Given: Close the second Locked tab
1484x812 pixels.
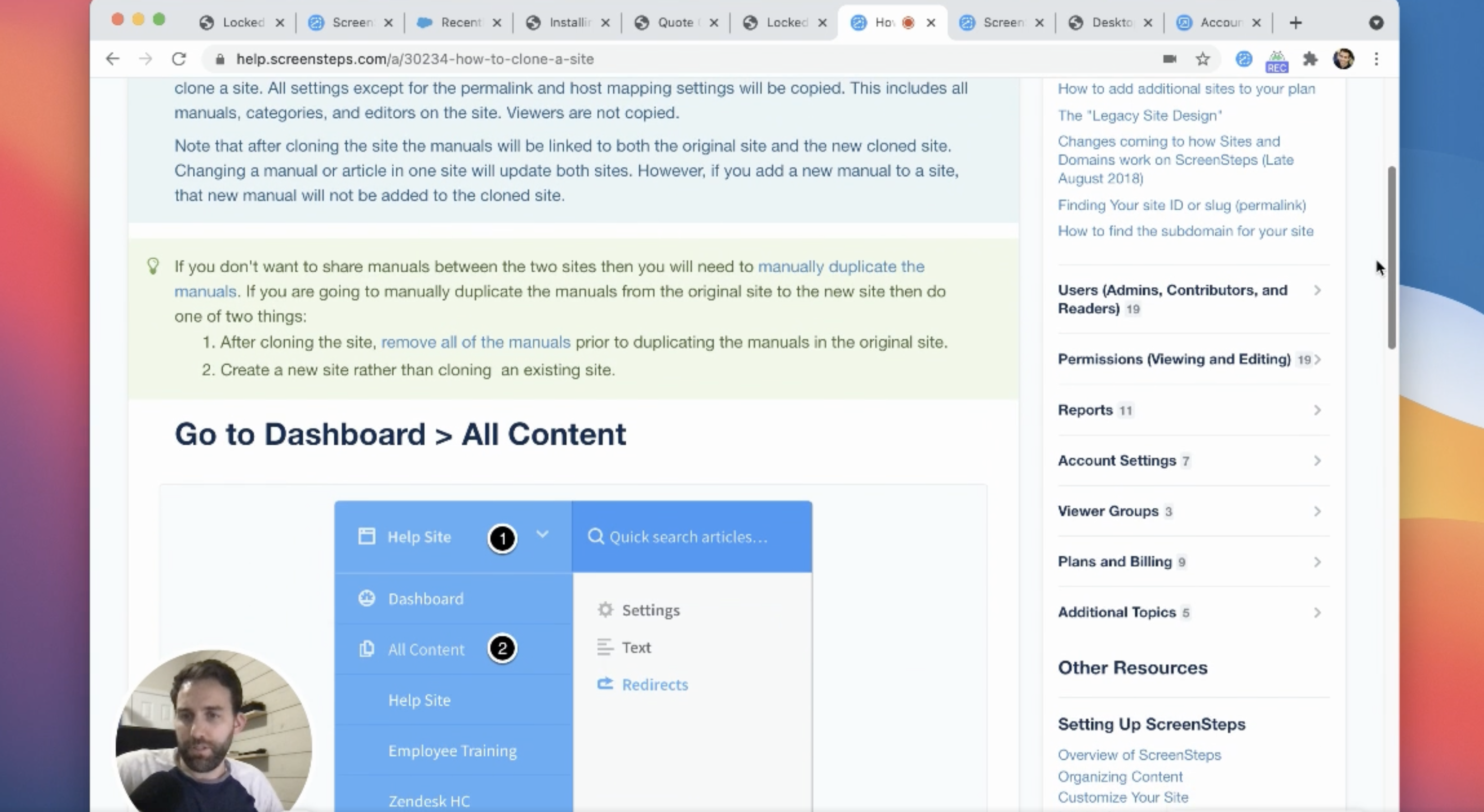Looking at the screenshot, I should point(823,22).
